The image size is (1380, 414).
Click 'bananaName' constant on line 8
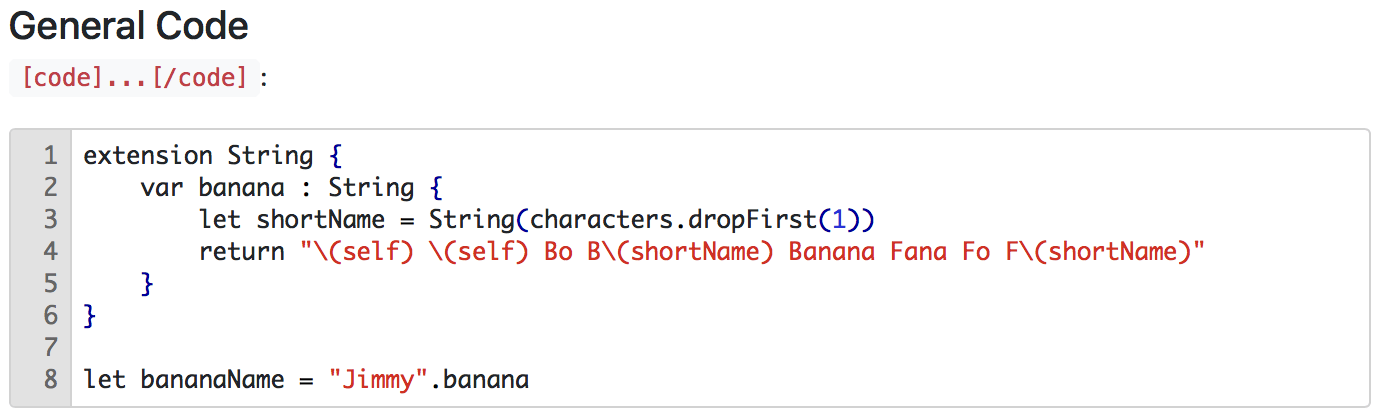point(213,380)
